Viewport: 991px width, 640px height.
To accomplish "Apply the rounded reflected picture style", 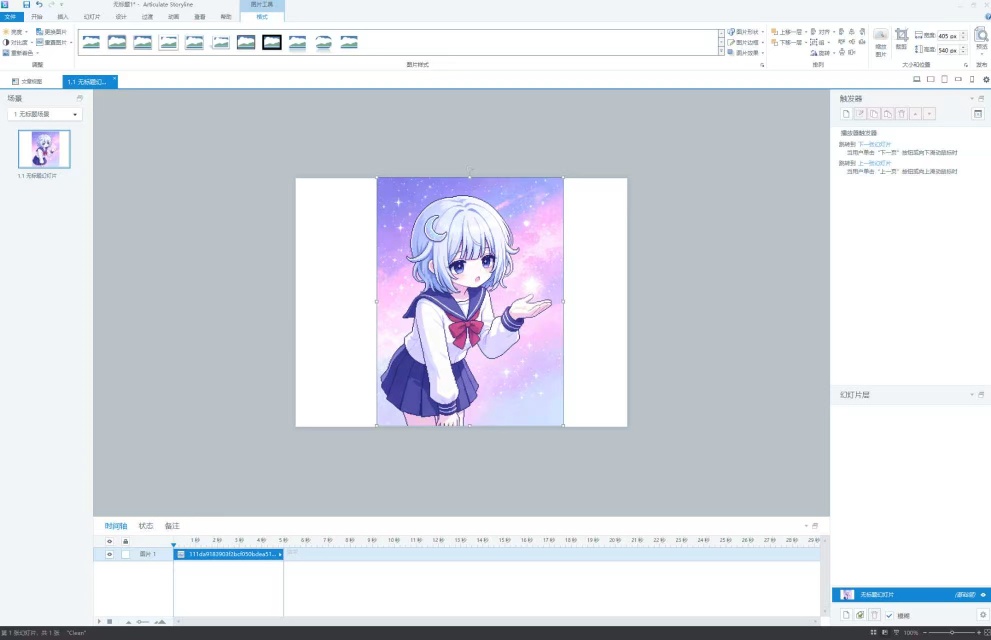I will pos(323,42).
